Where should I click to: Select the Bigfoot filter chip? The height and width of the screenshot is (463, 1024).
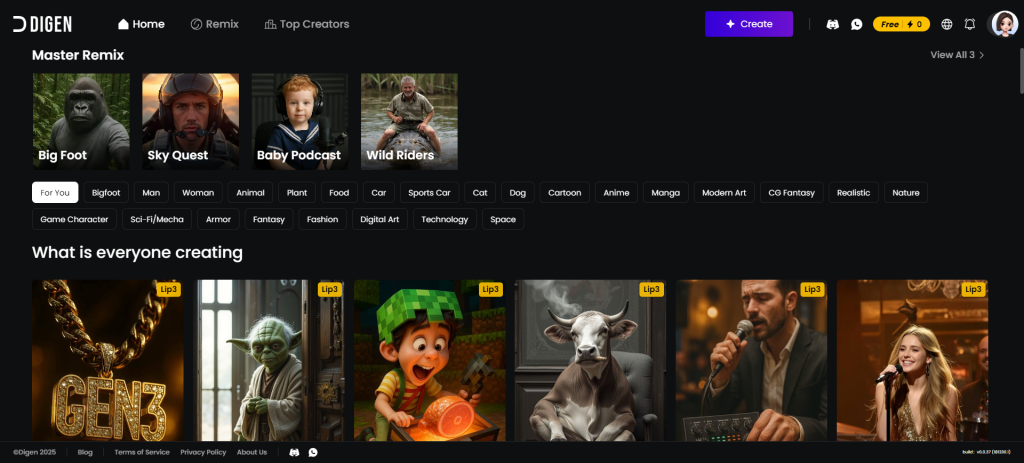coord(106,193)
